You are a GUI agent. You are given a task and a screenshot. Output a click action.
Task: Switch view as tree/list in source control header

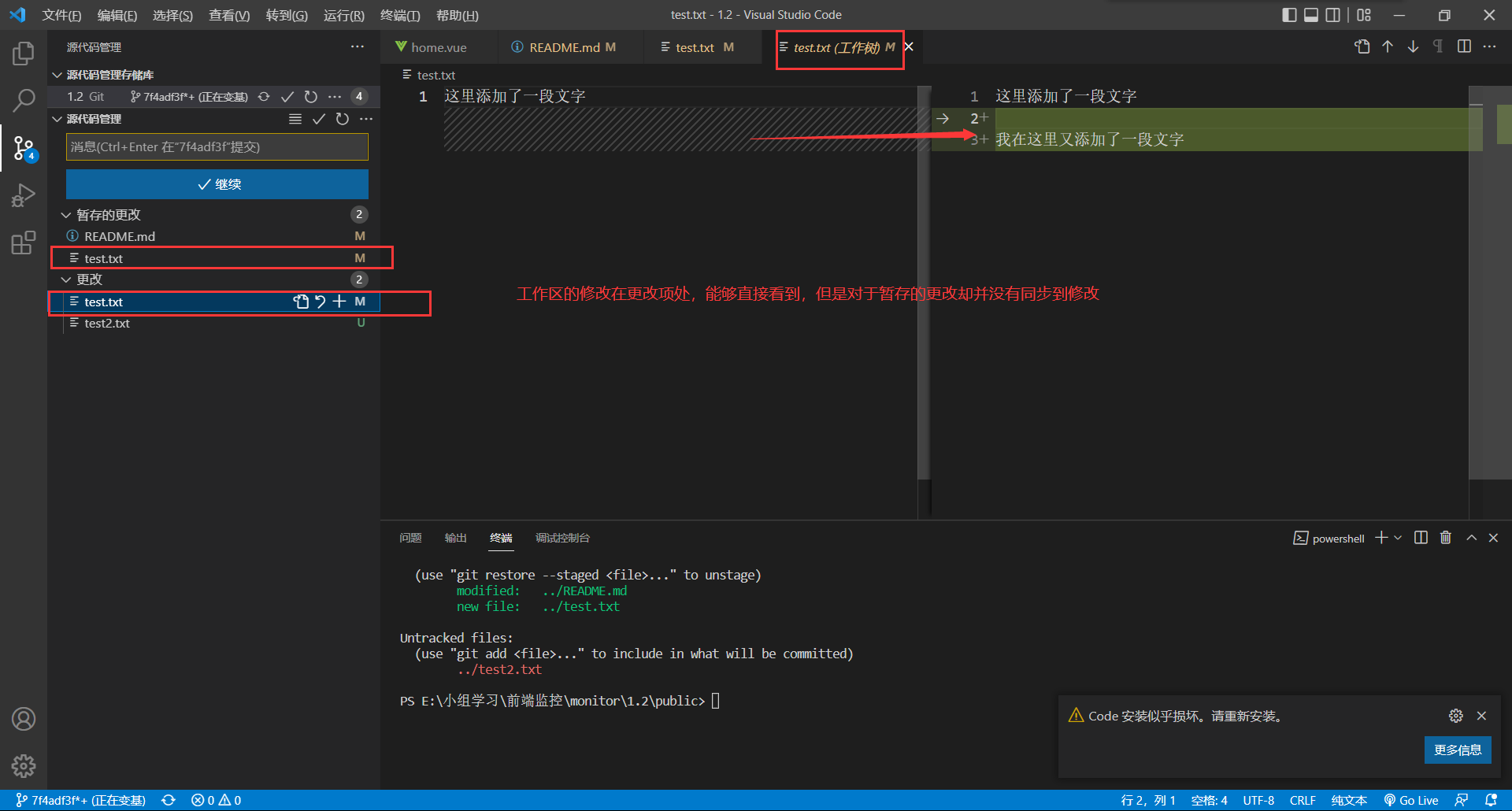coord(295,119)
